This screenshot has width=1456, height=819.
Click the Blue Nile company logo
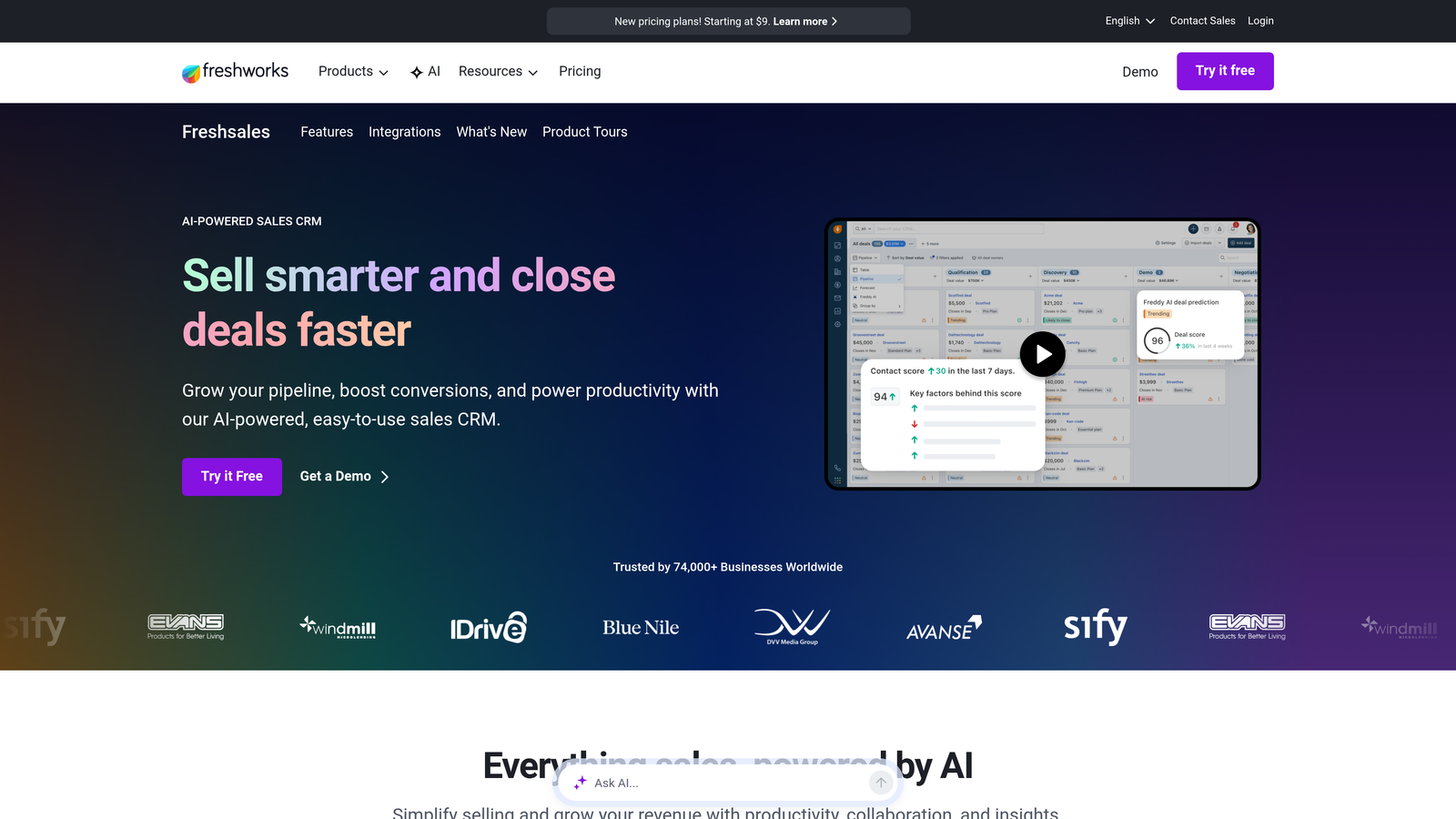pyautogui.click(x=640, y=627)
